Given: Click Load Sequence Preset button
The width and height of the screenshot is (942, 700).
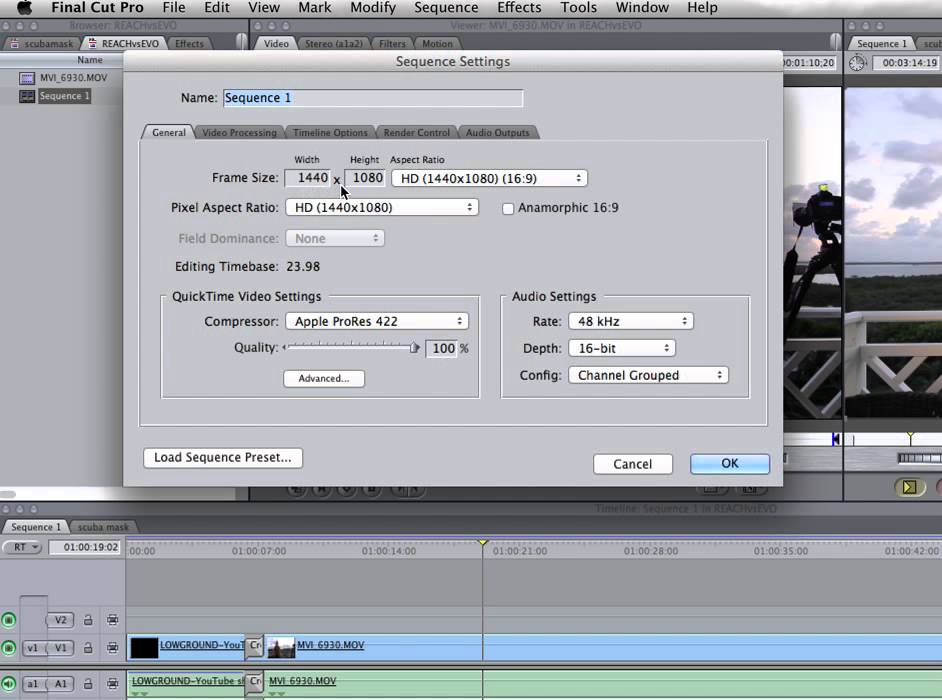Looking at the screenshot, I should point(223,457).
